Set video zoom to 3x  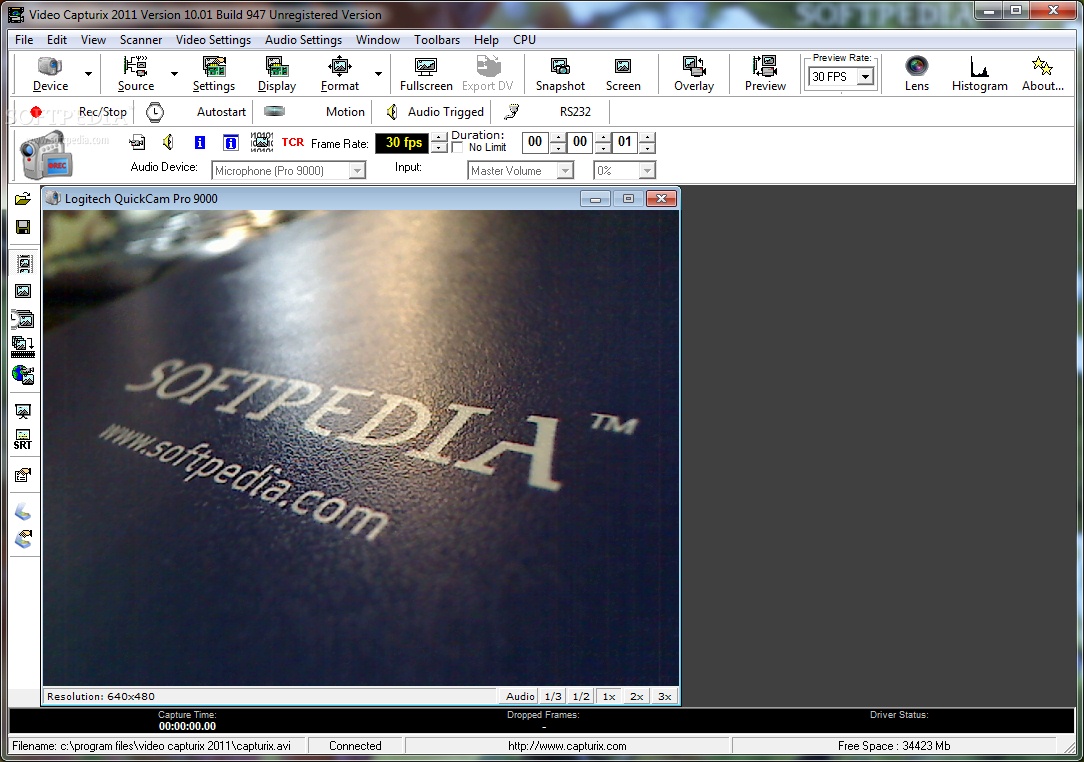pyautogui.click(x=664, y=696)
